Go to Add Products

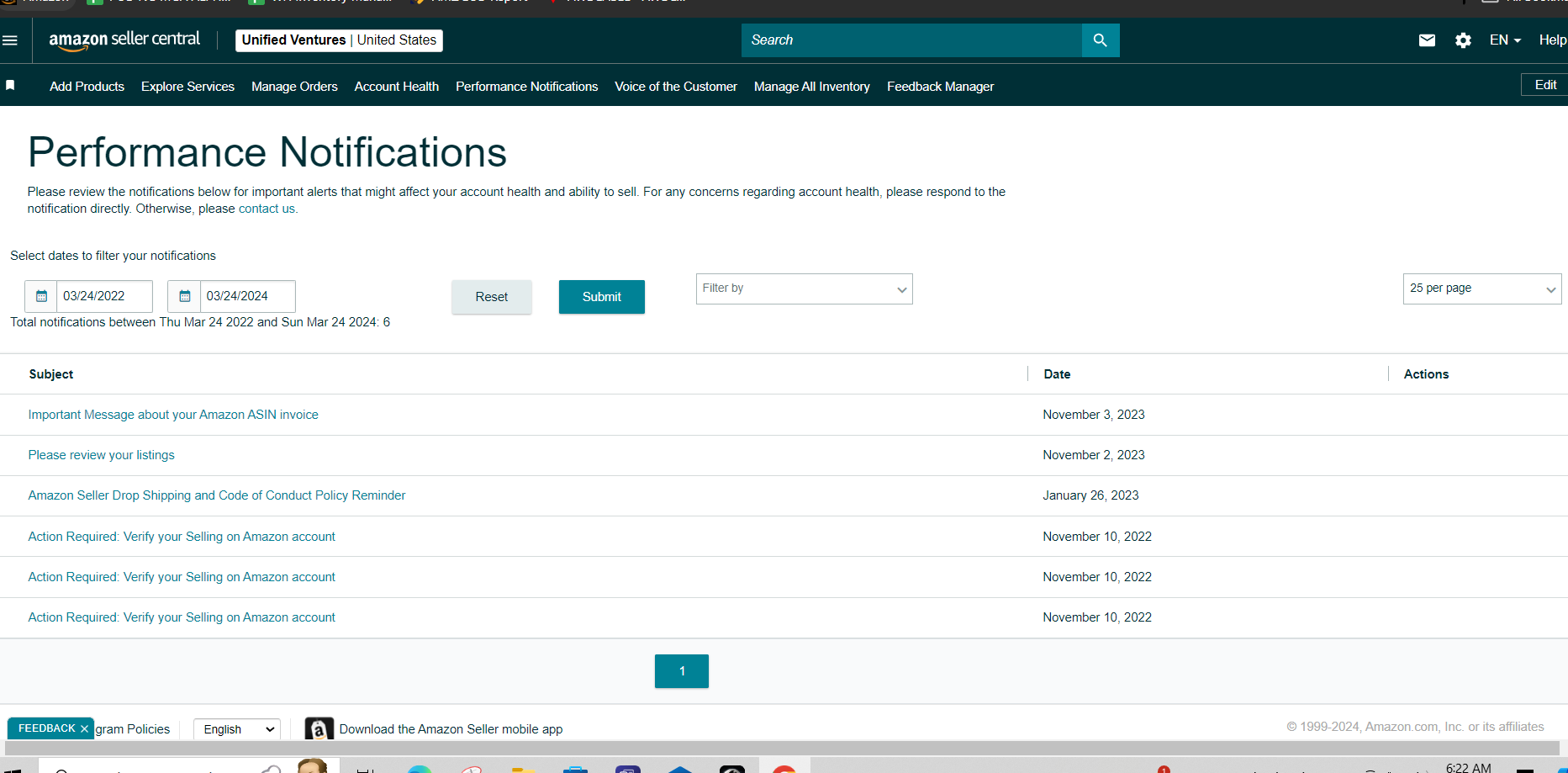87,87
